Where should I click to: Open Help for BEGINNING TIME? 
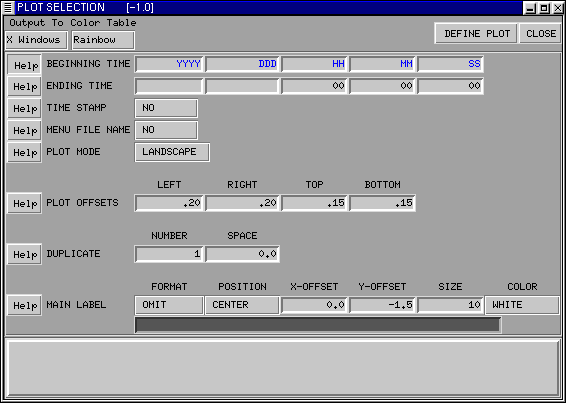coord(25,65)
